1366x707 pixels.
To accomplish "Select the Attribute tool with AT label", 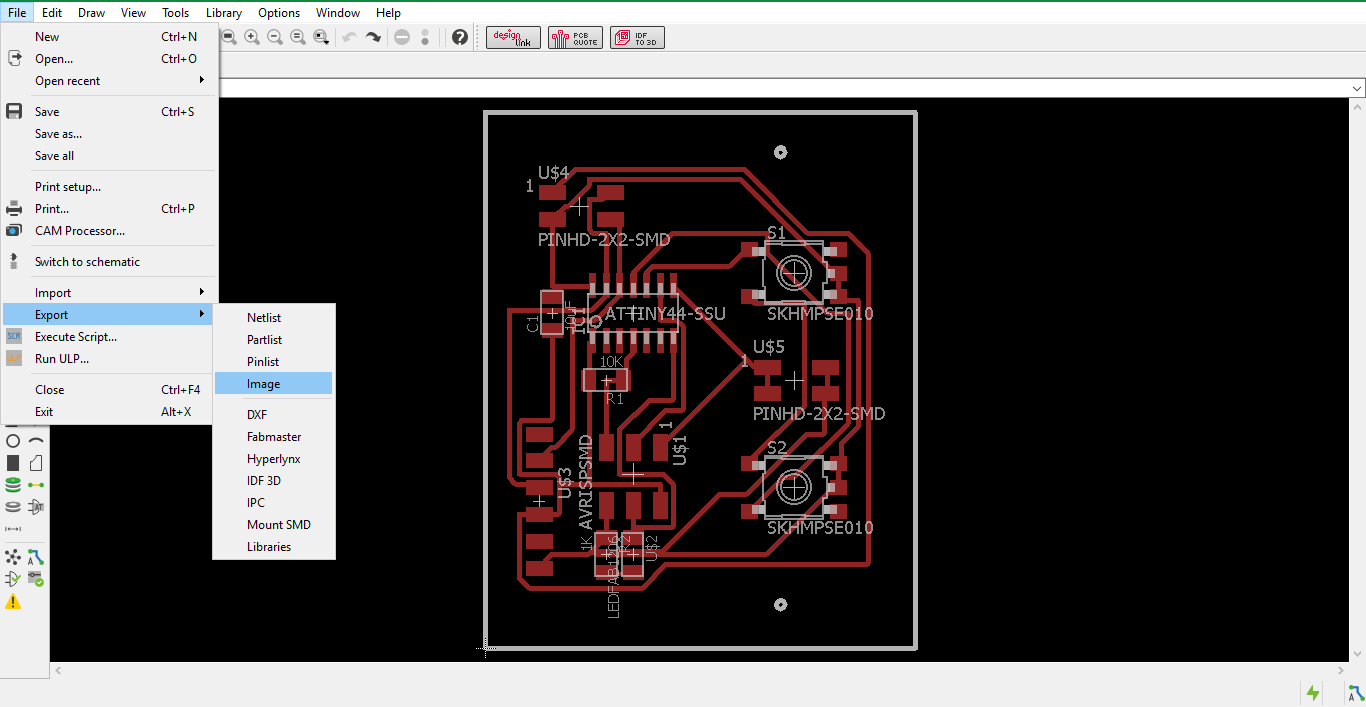I will pos(36,507).
